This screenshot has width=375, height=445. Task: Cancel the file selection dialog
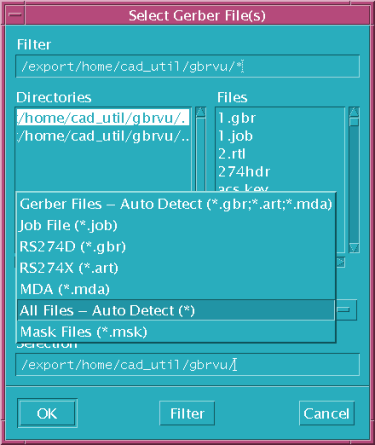(327, 413)
